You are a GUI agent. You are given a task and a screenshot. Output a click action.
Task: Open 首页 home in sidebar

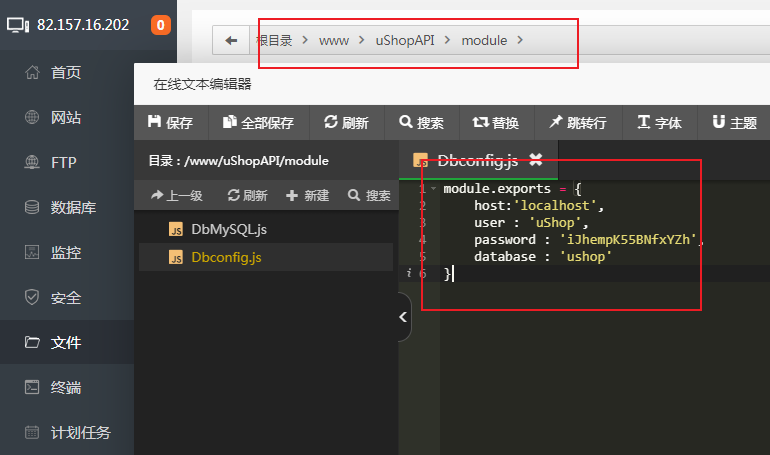click(53, 73)
